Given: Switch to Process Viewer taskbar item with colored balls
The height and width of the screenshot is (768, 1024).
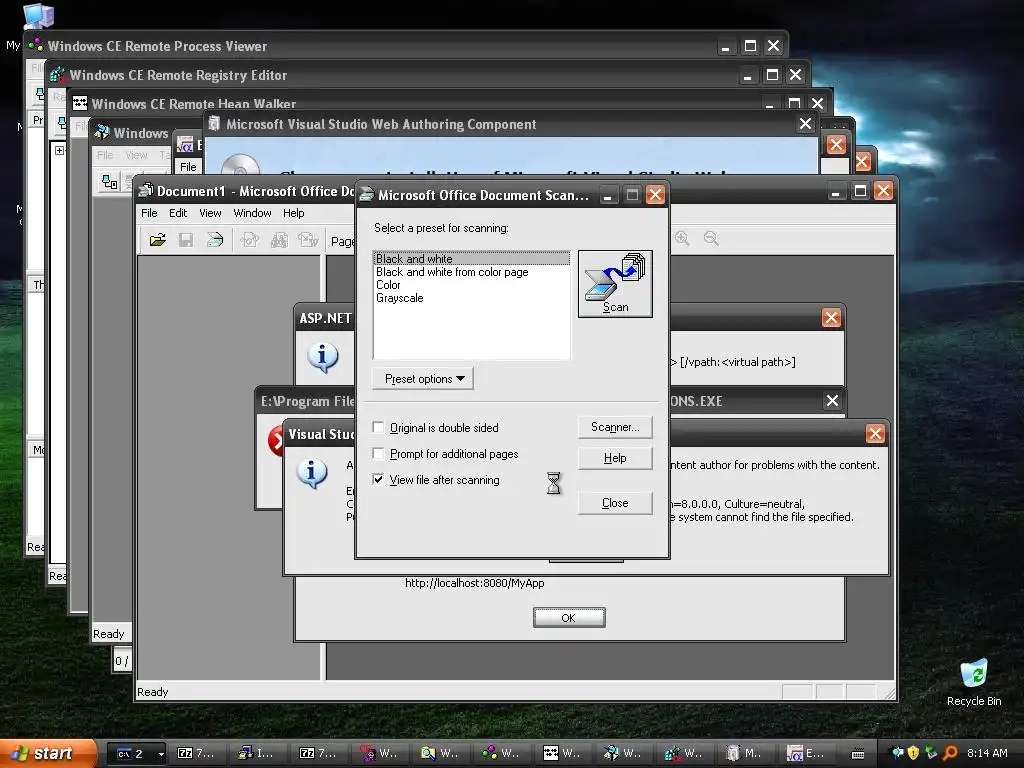Looking at the screenshot, I should [x=502, y=754].
